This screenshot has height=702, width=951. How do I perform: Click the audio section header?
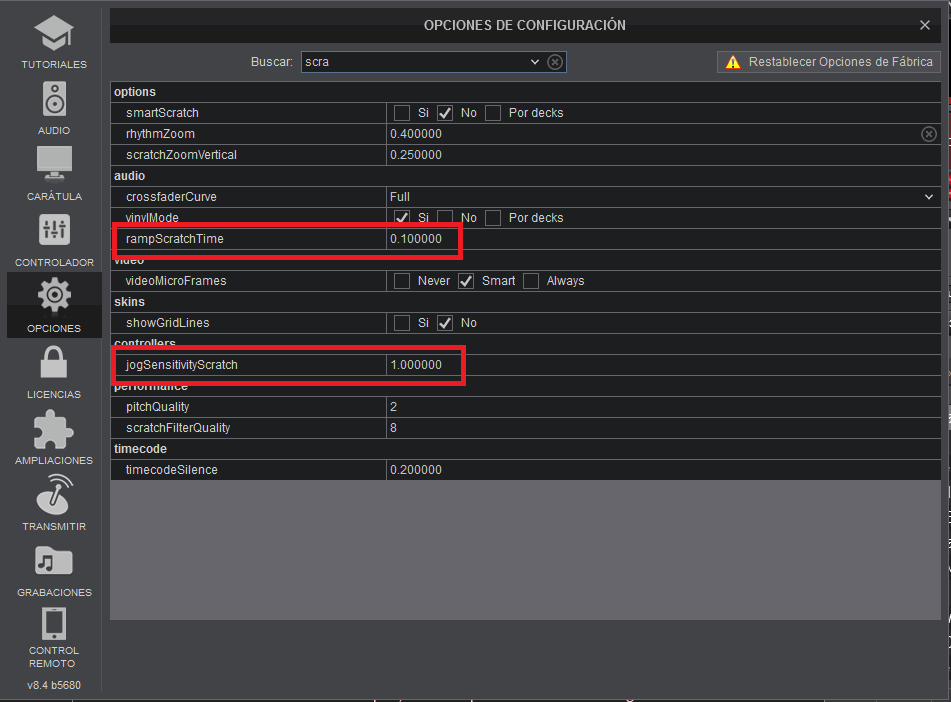129,176
